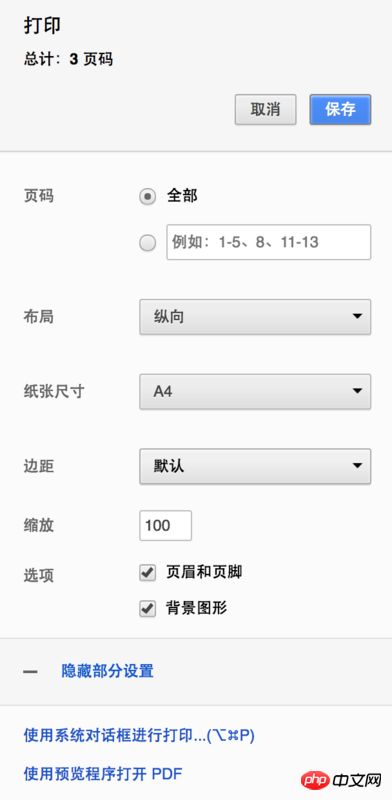Click the blue 保存 button
Screen dimensions: 392x800
[x=340, y=110]
